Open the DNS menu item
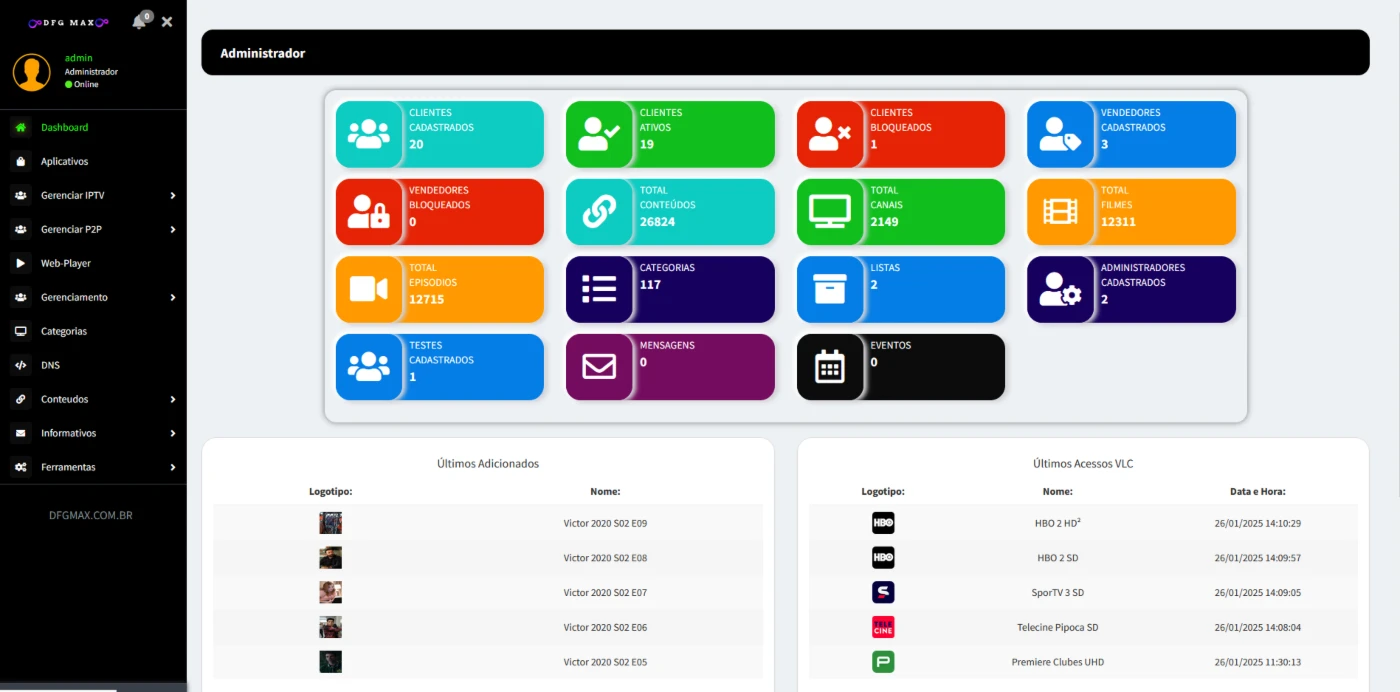Screen dimensions: 1400x692 coord(50,365)
